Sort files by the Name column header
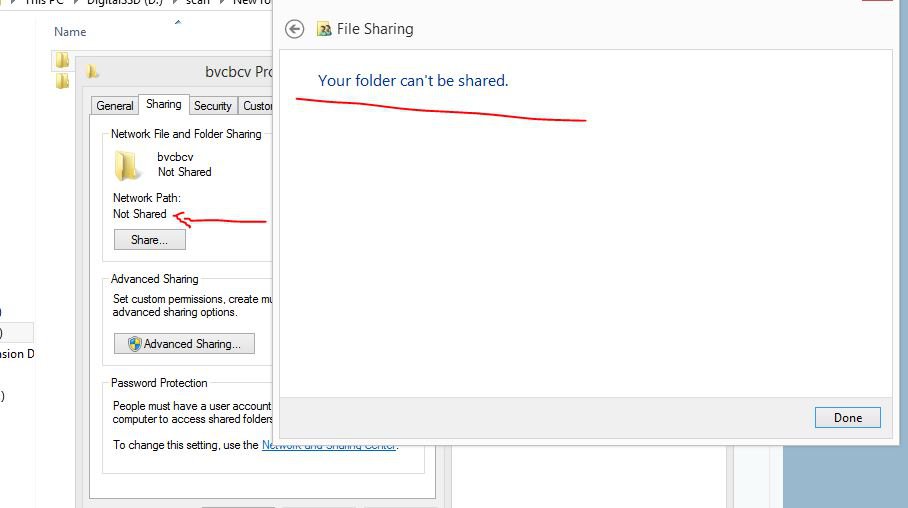908x508 pixels. tap(70, 32)
